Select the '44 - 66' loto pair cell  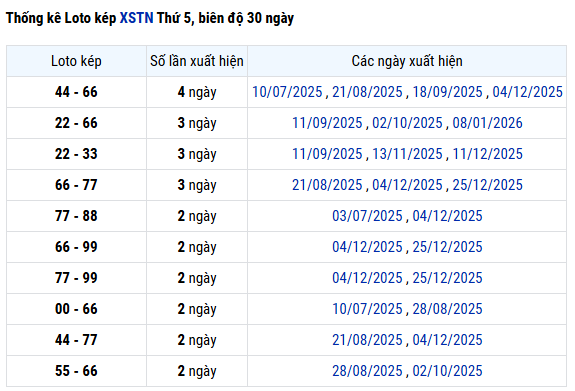(x=76, y=92)
